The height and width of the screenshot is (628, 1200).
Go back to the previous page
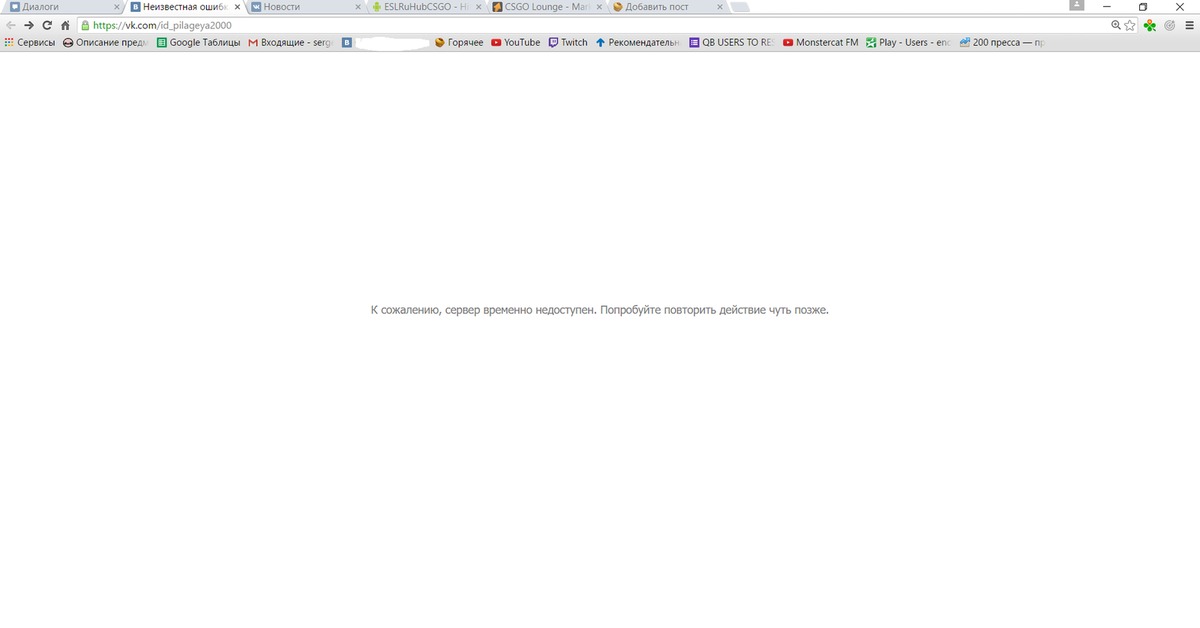tap(11, 25)
